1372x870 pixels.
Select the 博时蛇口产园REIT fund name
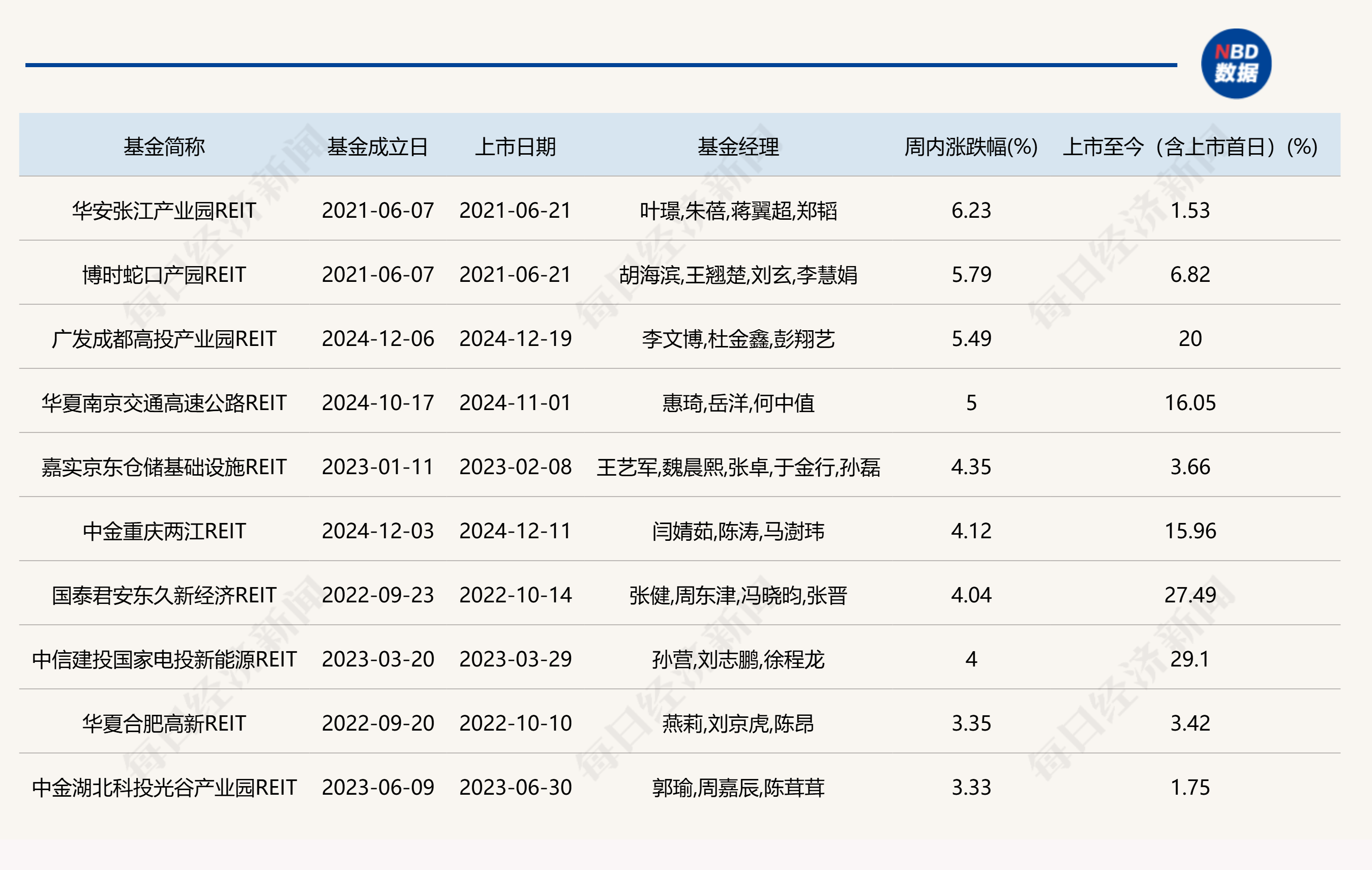164,275
